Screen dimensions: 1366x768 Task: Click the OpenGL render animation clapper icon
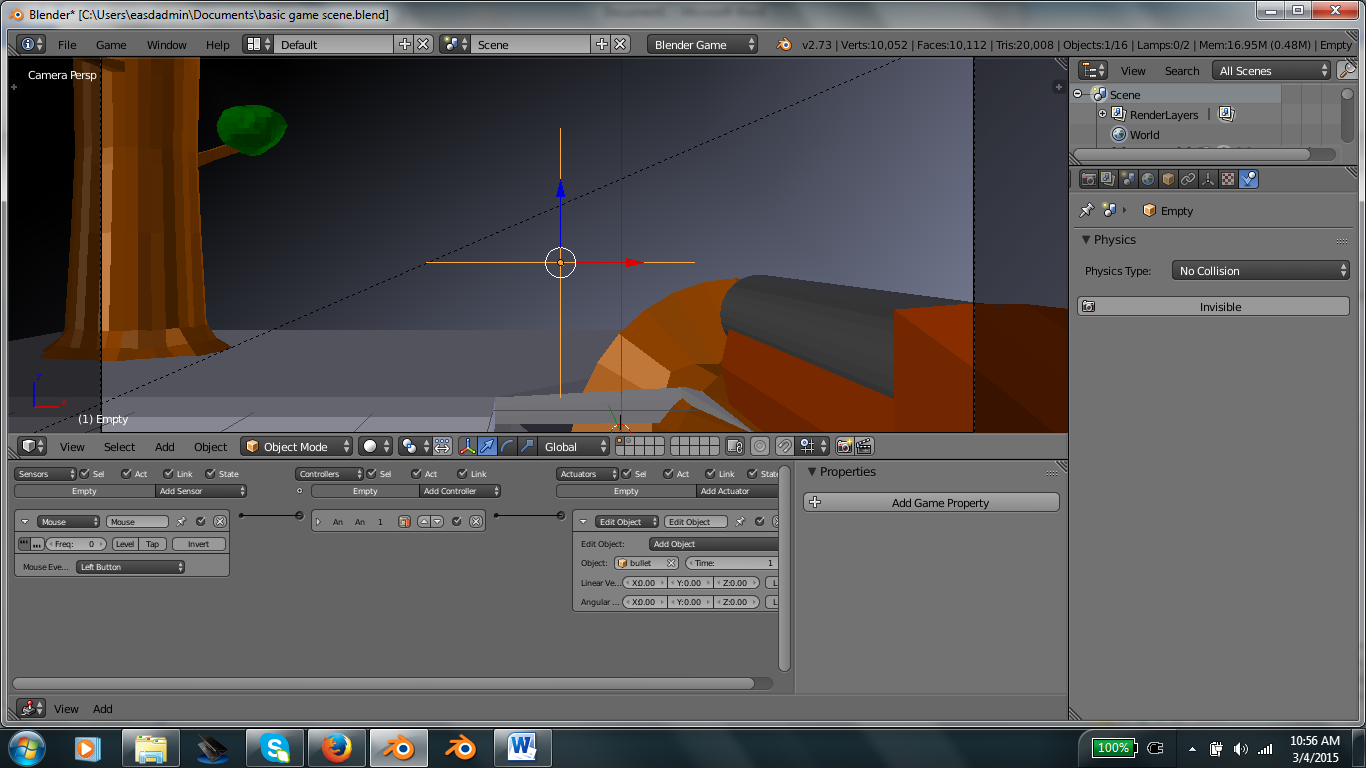click(x=865, y=447)
